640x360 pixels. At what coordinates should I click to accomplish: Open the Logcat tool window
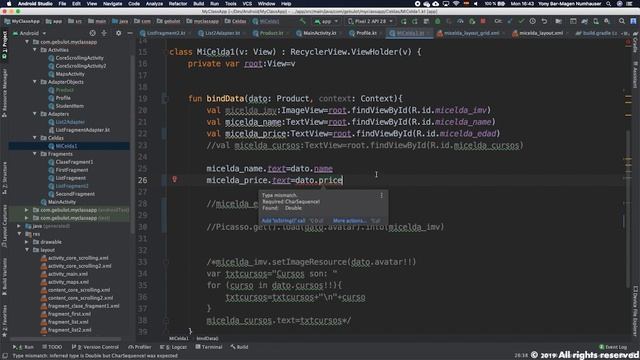click(174, 347)
